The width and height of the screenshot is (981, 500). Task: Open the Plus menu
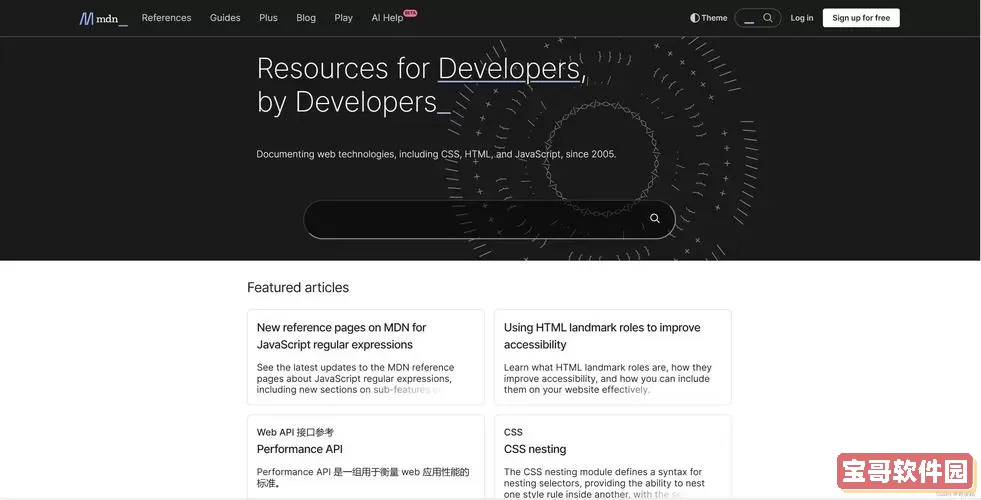point(268,18)
